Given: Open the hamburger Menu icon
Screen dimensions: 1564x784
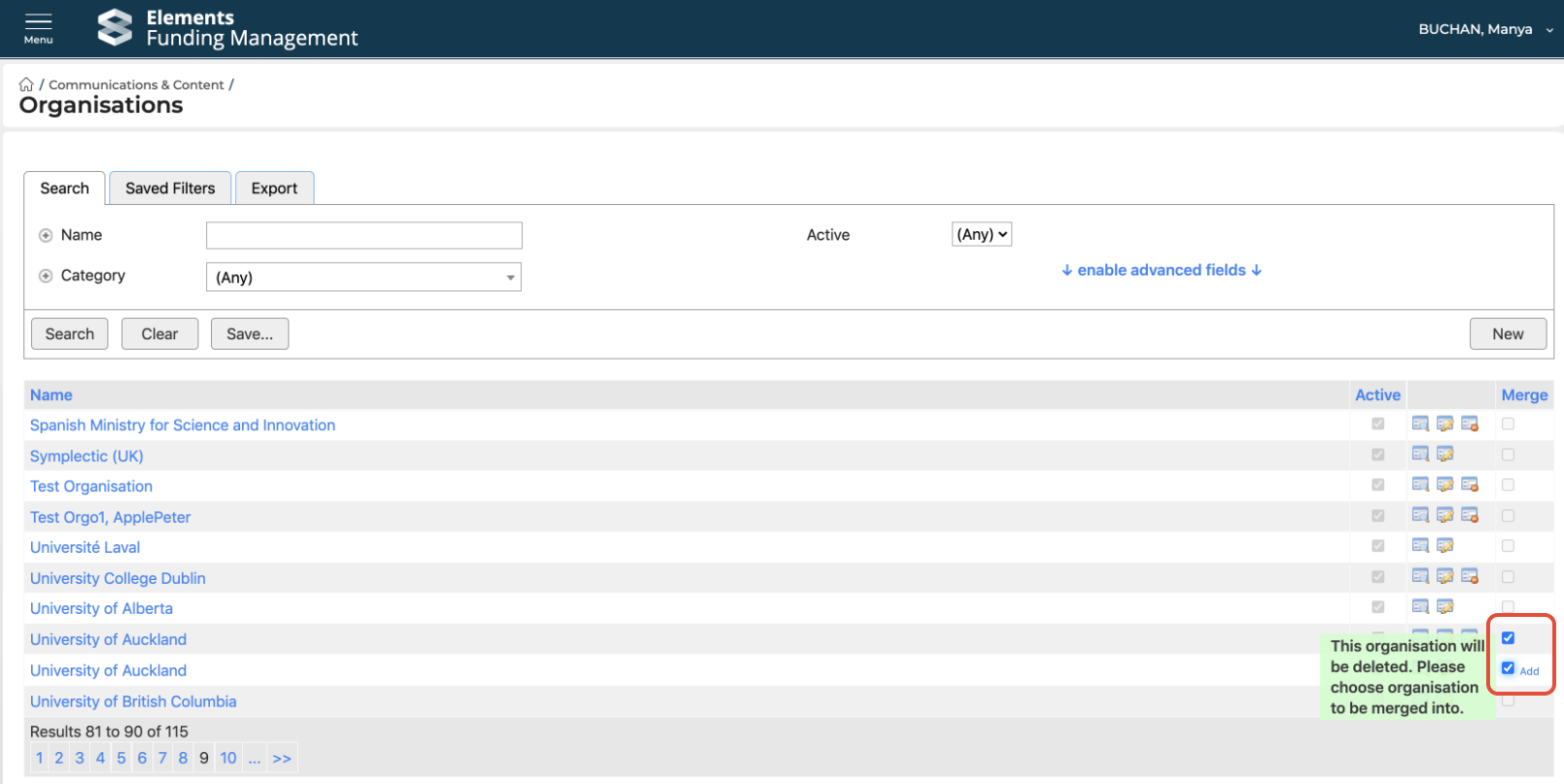Looking at the screenshot, I should click(38, 27).
